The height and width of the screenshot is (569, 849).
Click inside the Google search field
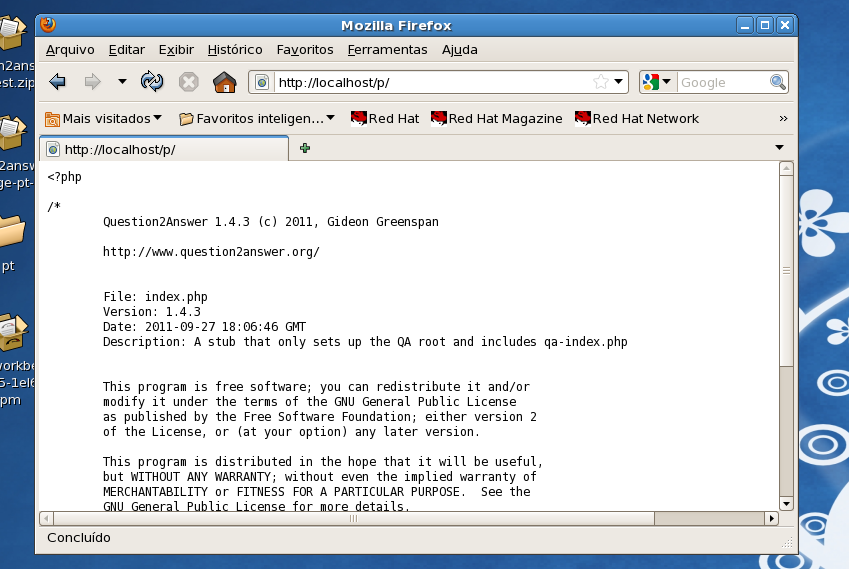tap(722, 82)
